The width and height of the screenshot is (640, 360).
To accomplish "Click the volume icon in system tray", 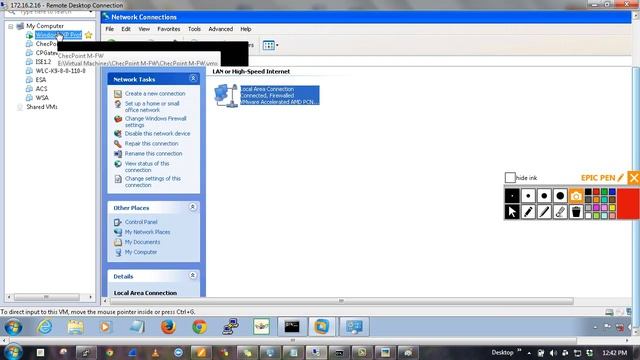I will 553,353.
